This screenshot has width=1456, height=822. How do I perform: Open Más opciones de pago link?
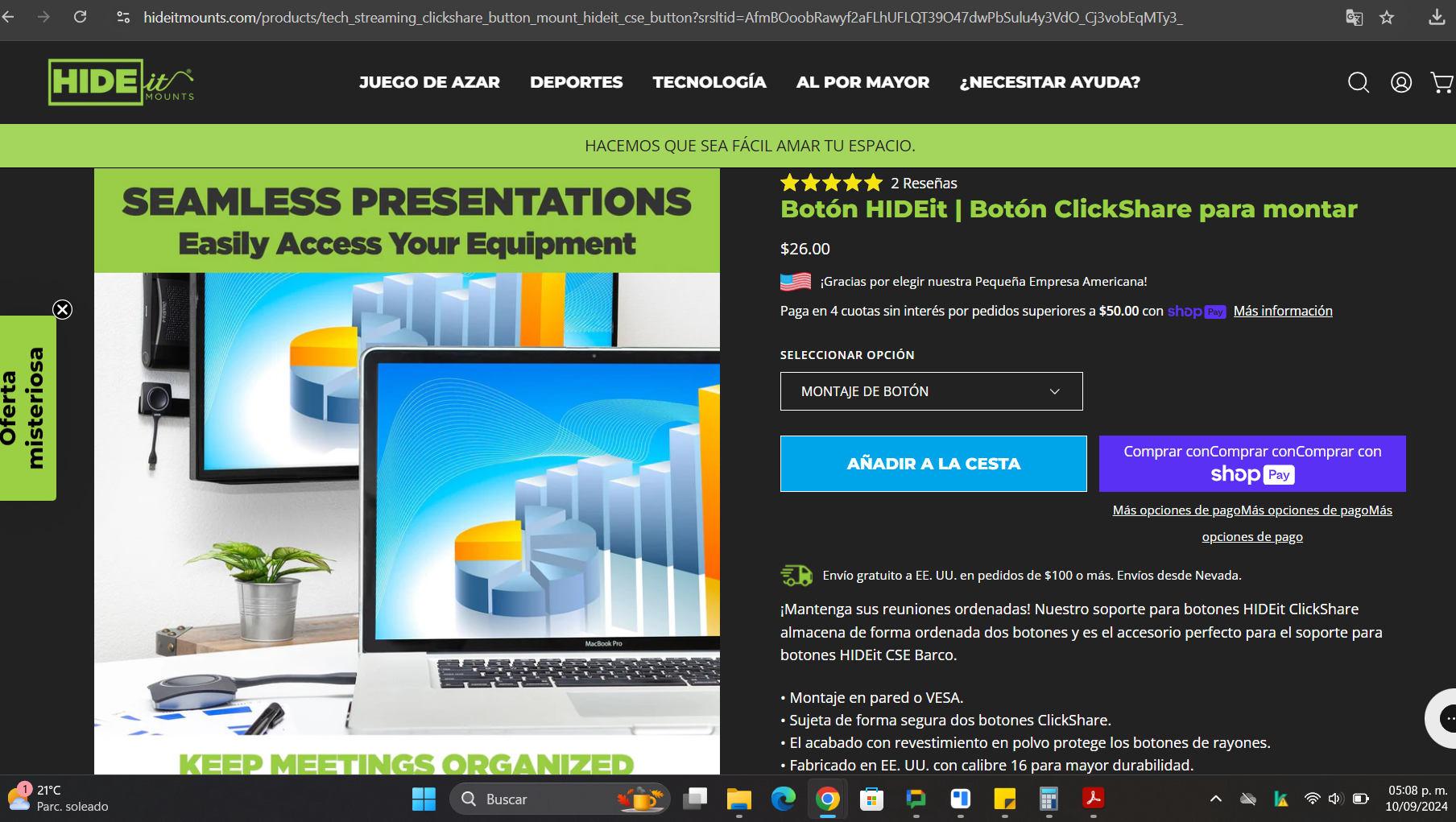[x=1252, y=523]
